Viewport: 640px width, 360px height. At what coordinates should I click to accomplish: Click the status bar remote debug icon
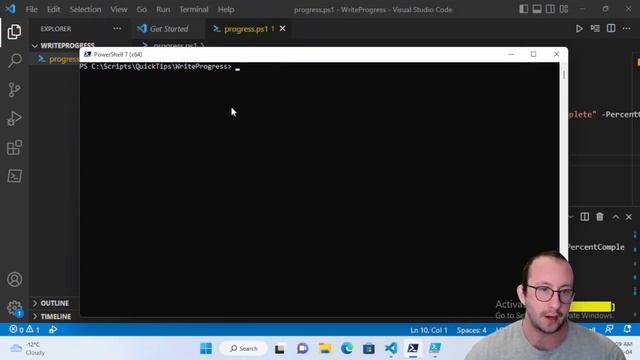point(53,329)
